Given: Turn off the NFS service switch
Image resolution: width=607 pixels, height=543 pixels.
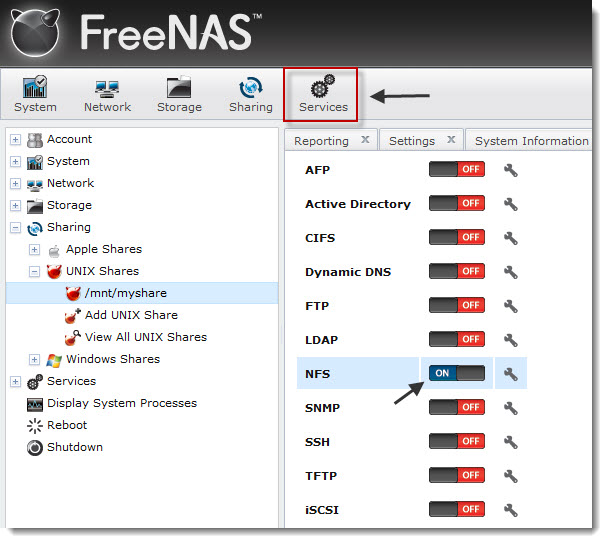Looking at the screenshot, I should [457, 373].
